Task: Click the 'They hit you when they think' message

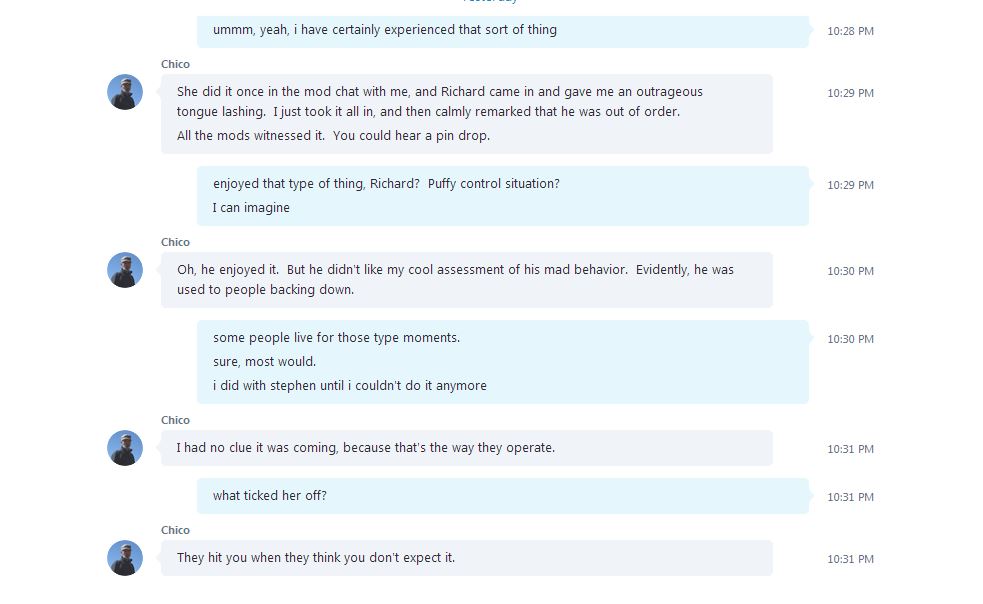Action: 466,558
